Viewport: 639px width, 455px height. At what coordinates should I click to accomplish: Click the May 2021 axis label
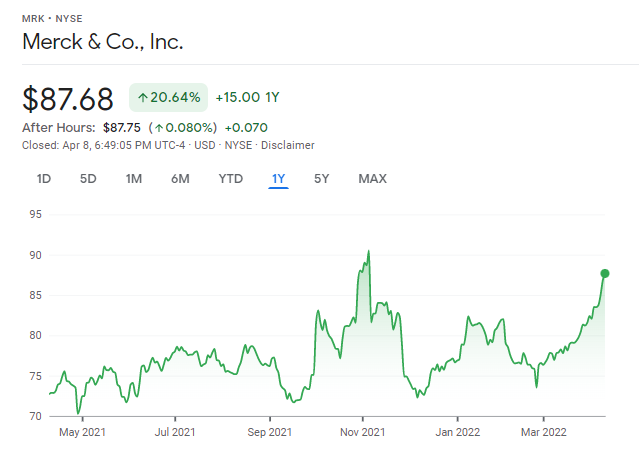pyautogui.click(x=82, y=432)
